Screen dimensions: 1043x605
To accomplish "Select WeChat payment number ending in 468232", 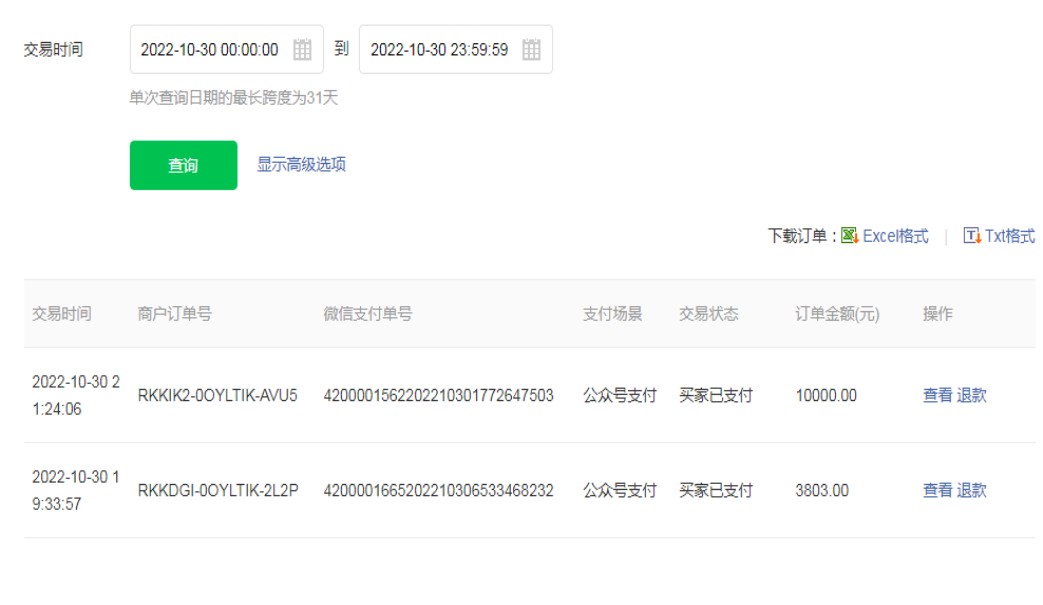I will pos(438,490).
